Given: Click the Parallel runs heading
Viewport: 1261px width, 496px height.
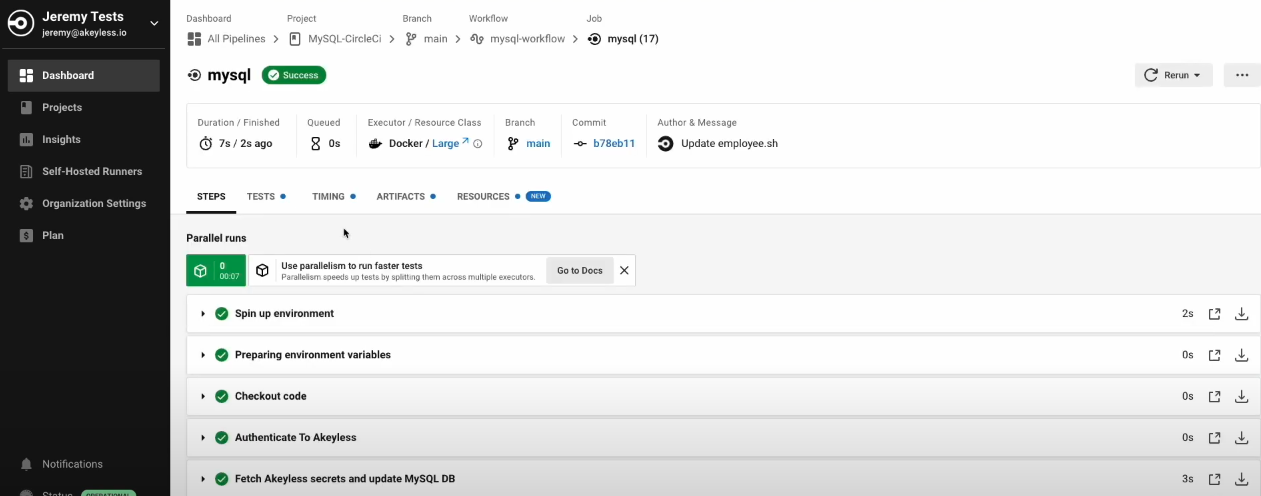Looking at the screenshot, I should point(216,238).
